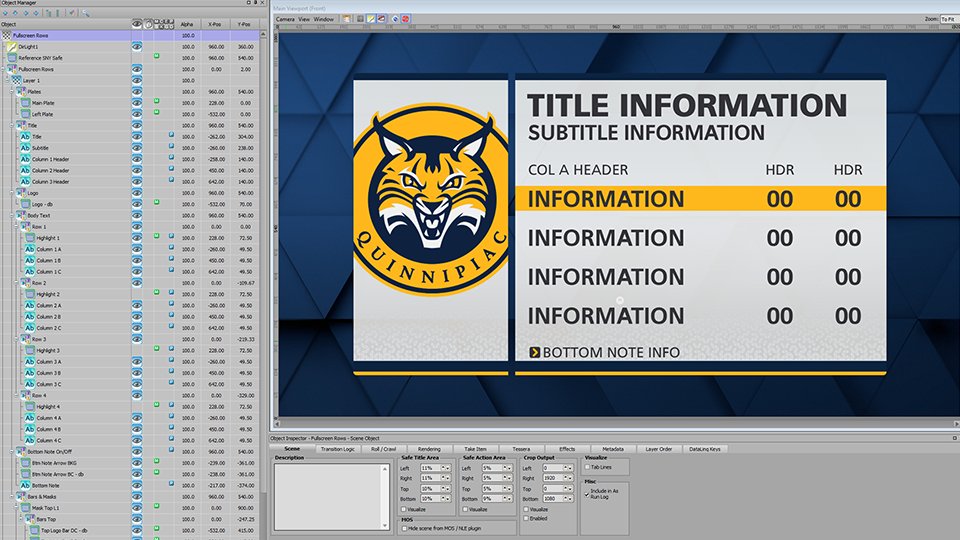Click the eye column header icon
960x540 pixels.
[x=137, y=24]
